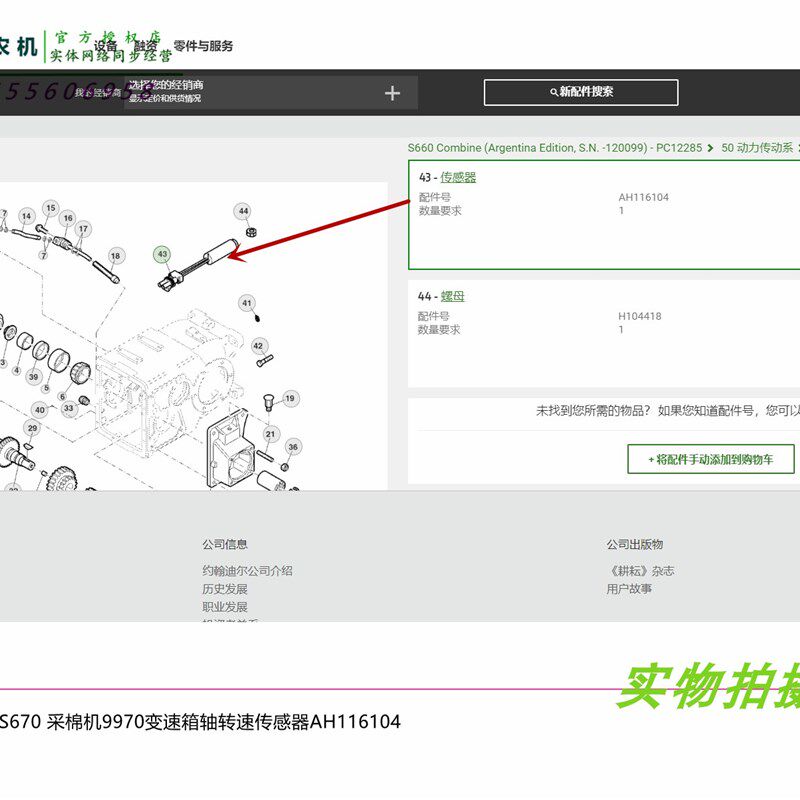This screenshot has width=800, height=800.
Task: Select callout 15 in the parts diagram
Action: coord(51,208)
